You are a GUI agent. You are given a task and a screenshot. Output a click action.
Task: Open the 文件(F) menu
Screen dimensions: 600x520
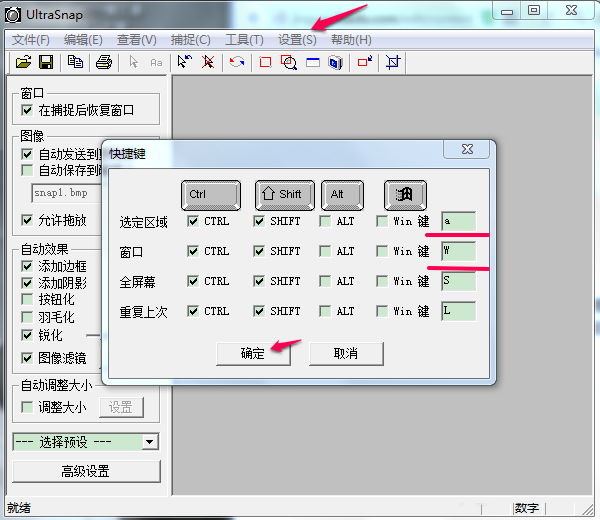click(x=31, y=40)
